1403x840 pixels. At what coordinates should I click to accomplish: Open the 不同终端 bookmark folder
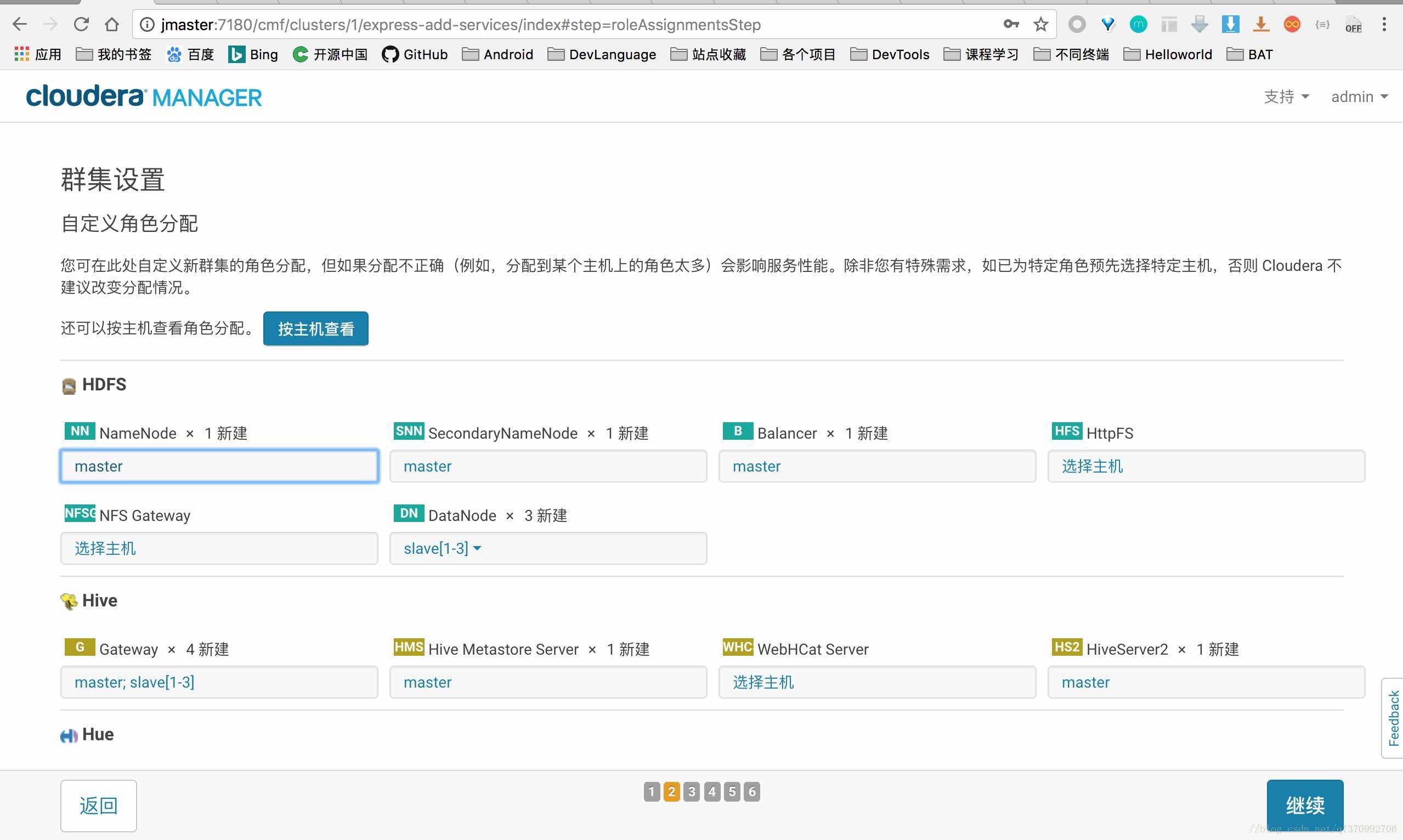coord(1071,54)
